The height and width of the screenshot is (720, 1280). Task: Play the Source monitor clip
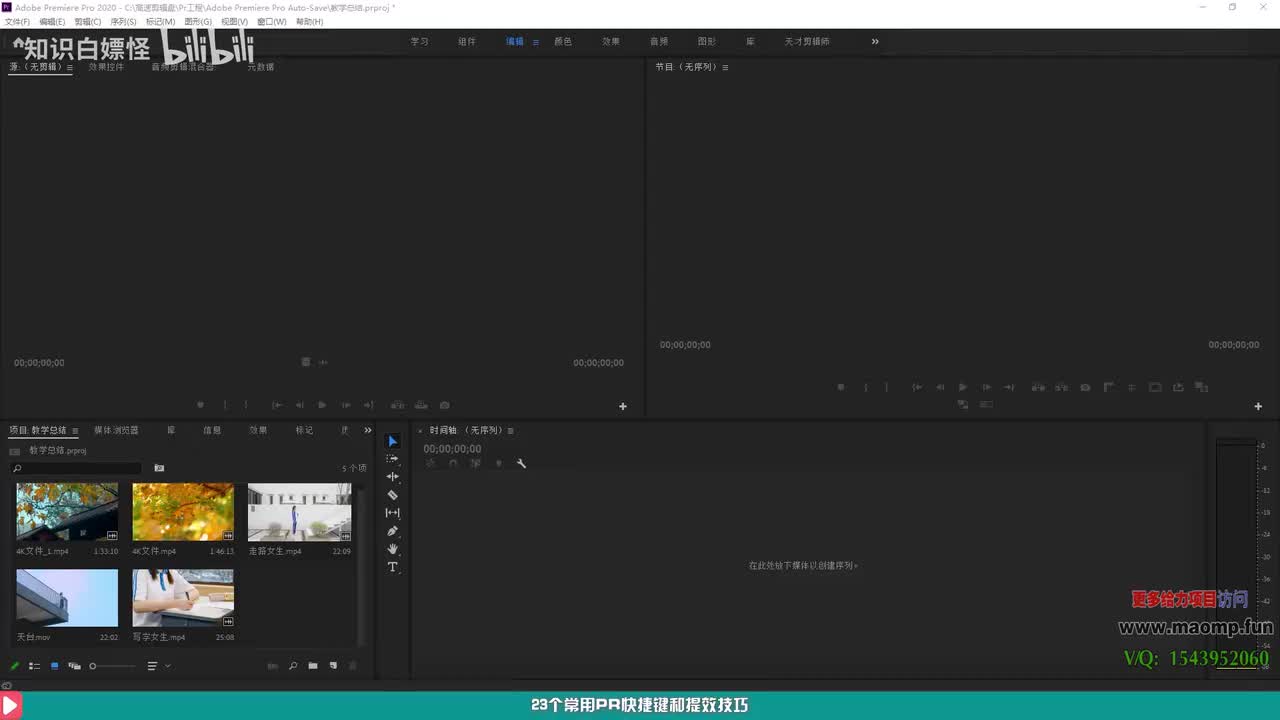(x=322, y=405)
